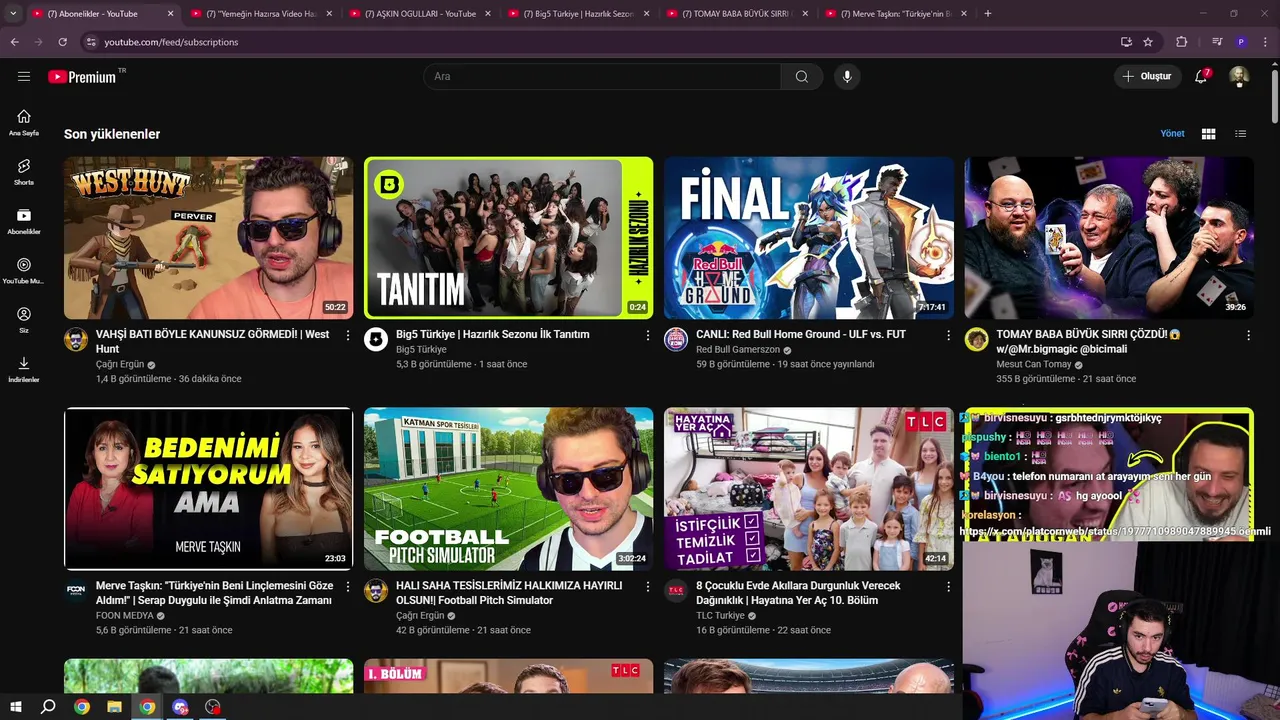Open the TANITIM Big5 thumbnail
Image resolution: width=1280 pixels, height=720 pixels.
[x=508, y=238]
